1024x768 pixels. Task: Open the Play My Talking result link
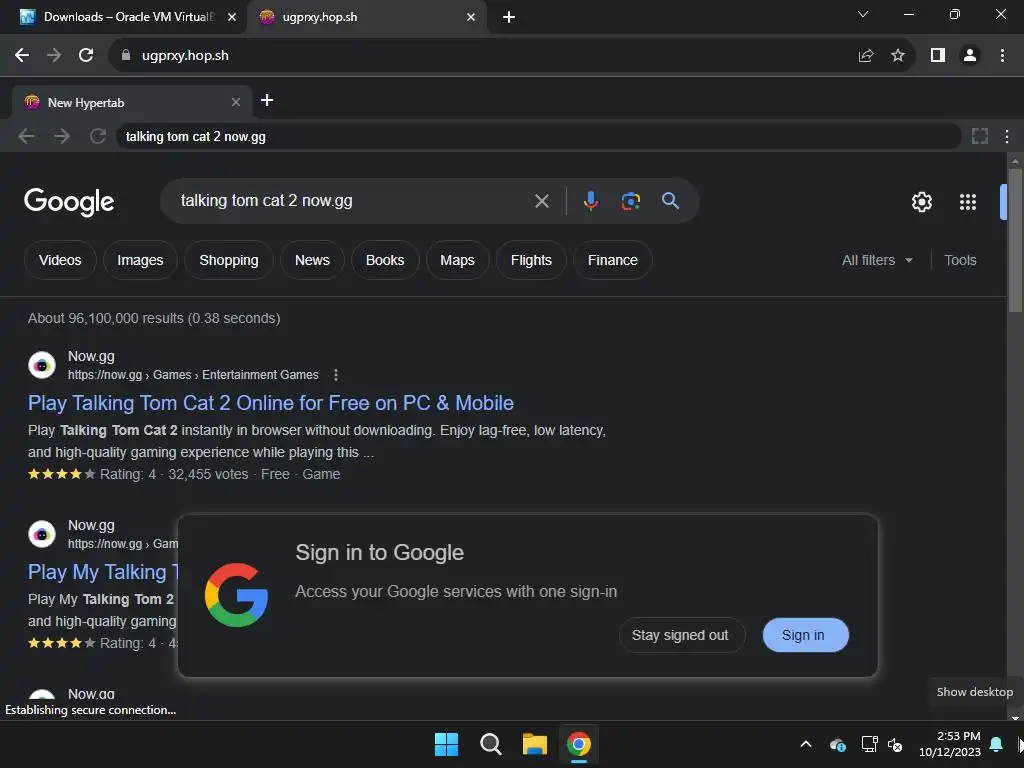point(103,572)
